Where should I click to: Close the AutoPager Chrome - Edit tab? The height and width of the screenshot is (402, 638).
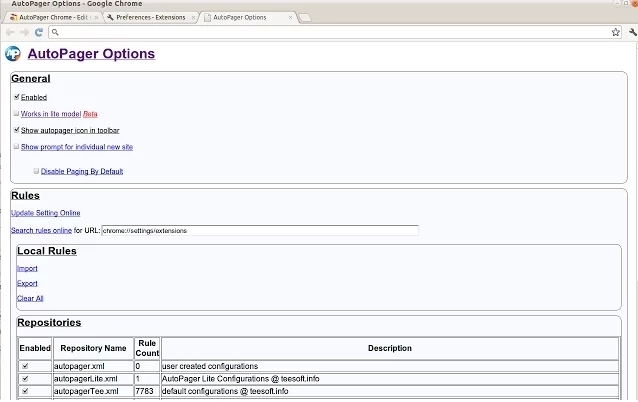pos(96,17)
